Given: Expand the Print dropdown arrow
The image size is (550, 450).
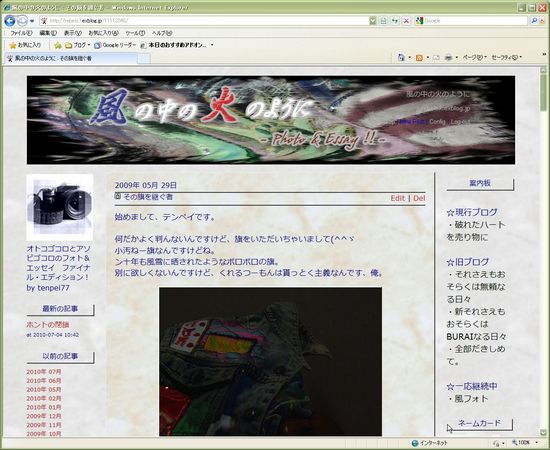Looking at the screenshot, I should [456, 58].
